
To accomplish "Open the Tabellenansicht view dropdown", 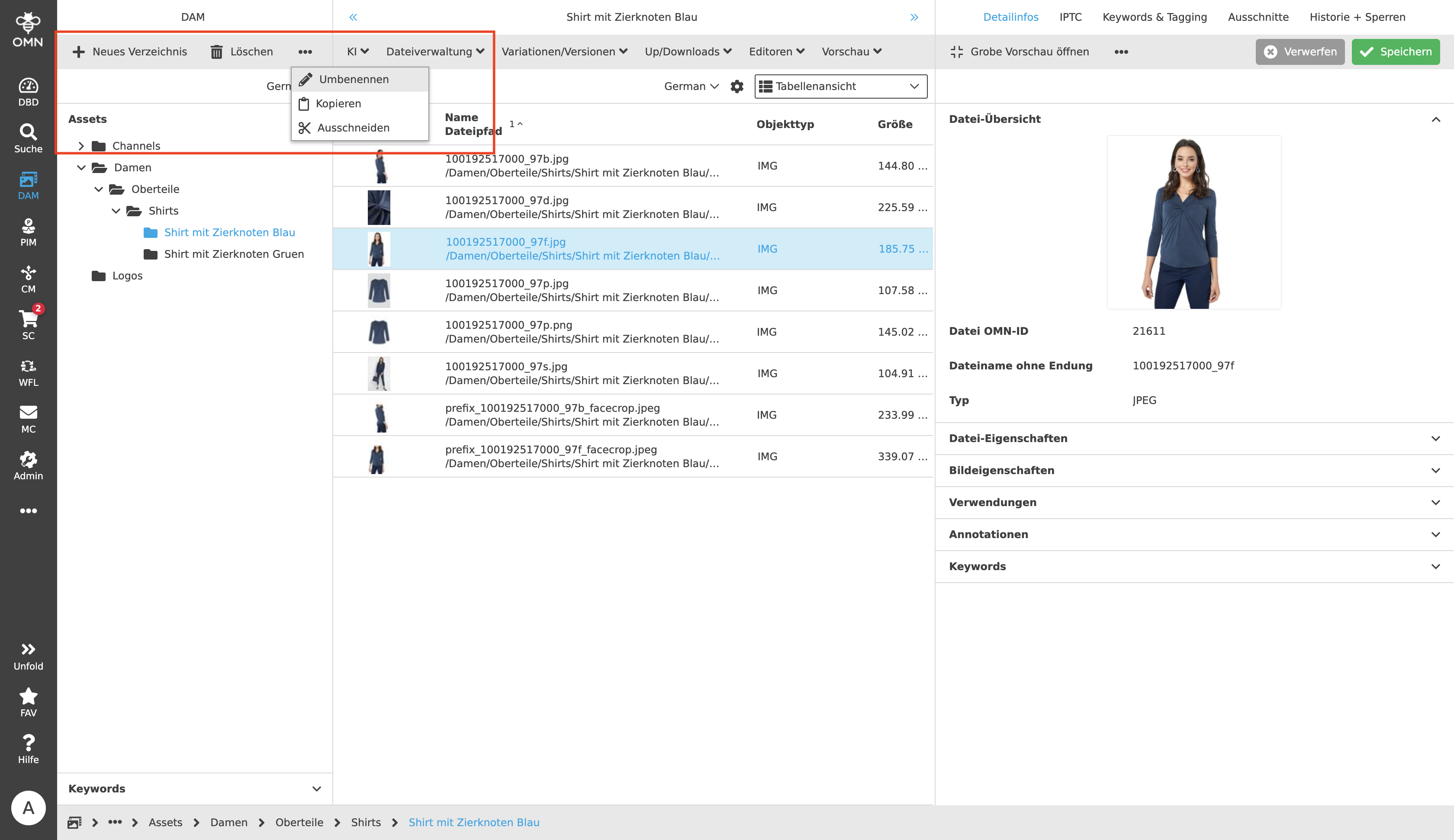I will 840,86.
